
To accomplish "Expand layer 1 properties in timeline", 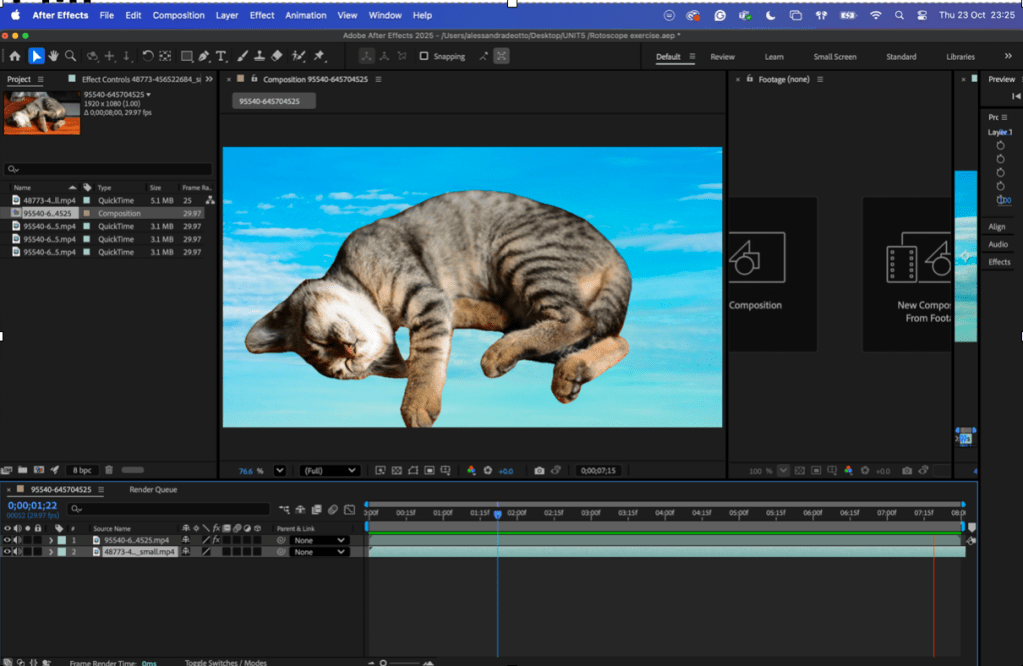I will coord(51,540).
